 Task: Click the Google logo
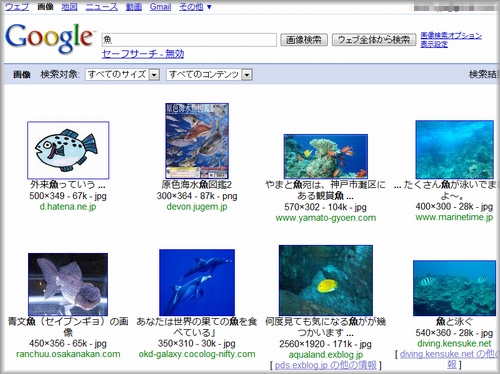pos(49,38)
